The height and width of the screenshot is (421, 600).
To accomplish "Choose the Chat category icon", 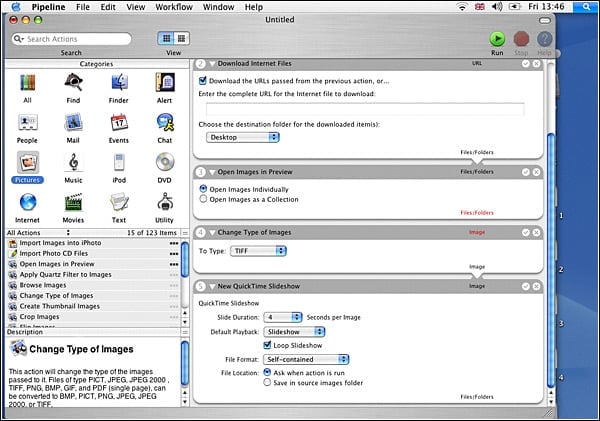I will coord(165,123).
